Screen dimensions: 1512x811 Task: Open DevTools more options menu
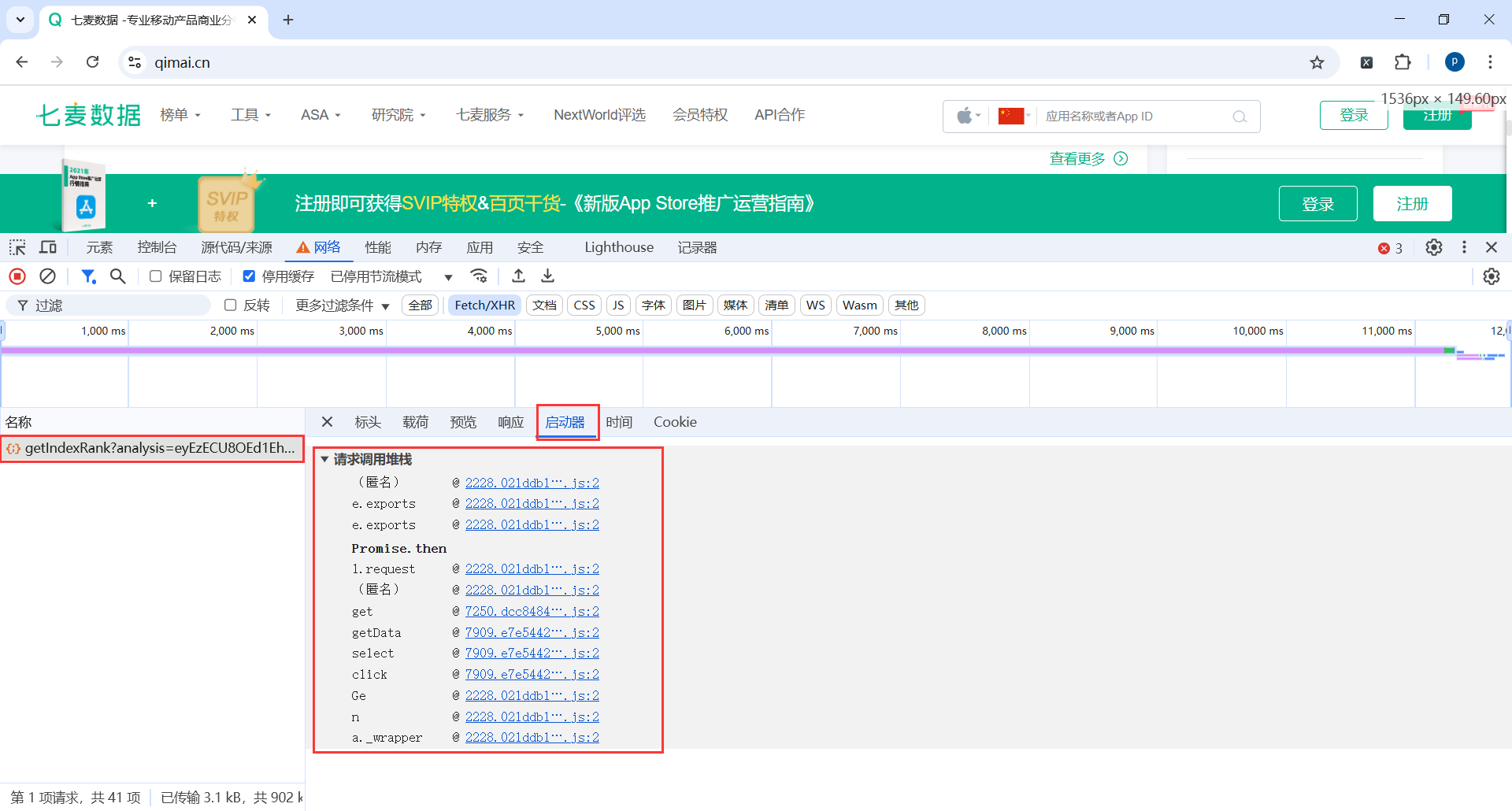coord(1464,247)
